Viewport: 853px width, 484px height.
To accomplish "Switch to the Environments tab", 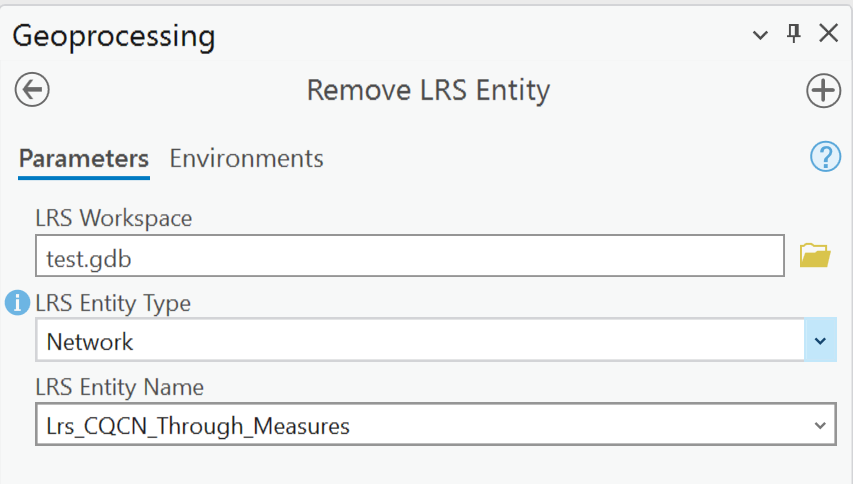I will pyautogui.click(x=246, y=158).
